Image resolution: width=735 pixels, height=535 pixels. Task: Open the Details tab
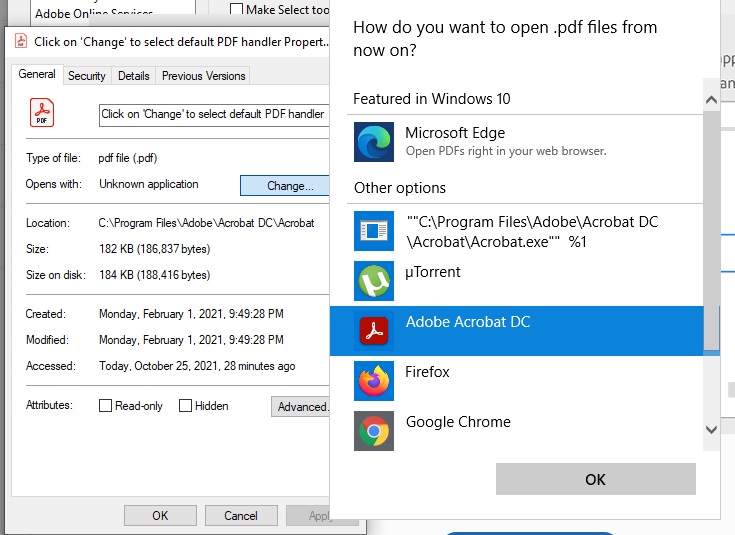point(134,76)
